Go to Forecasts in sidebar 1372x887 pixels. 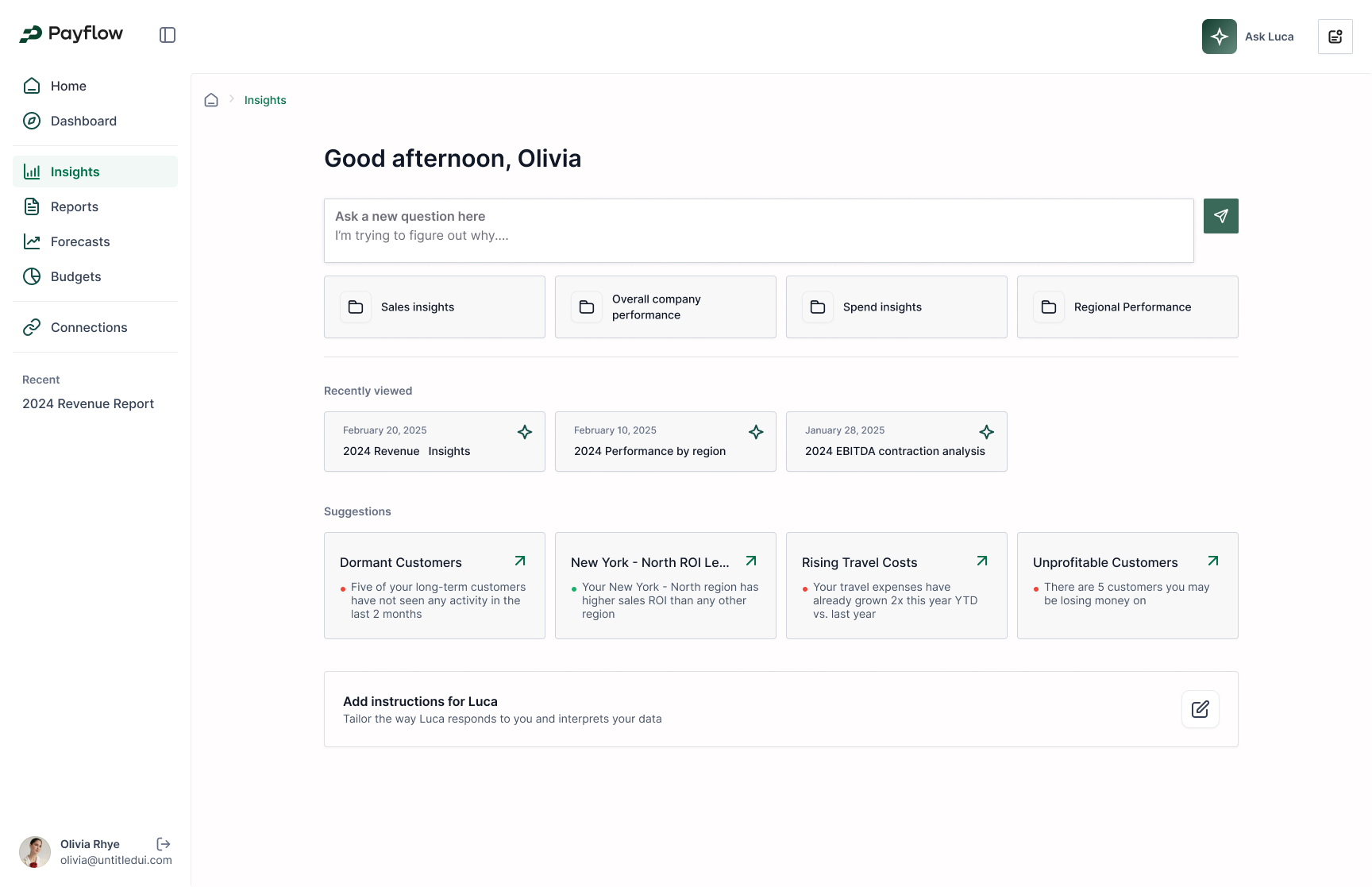[x=80, y=241]
